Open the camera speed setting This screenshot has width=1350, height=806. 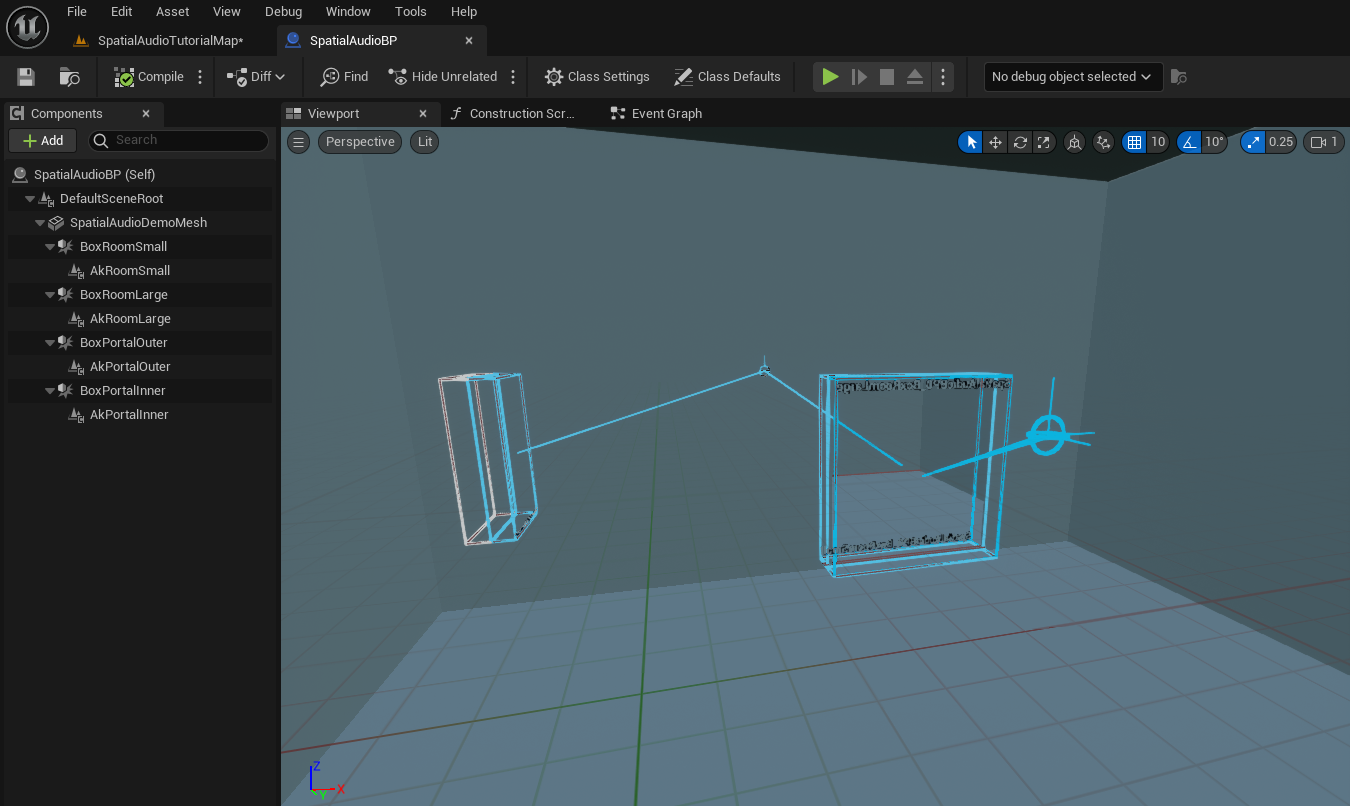[x=1323, y=142]
